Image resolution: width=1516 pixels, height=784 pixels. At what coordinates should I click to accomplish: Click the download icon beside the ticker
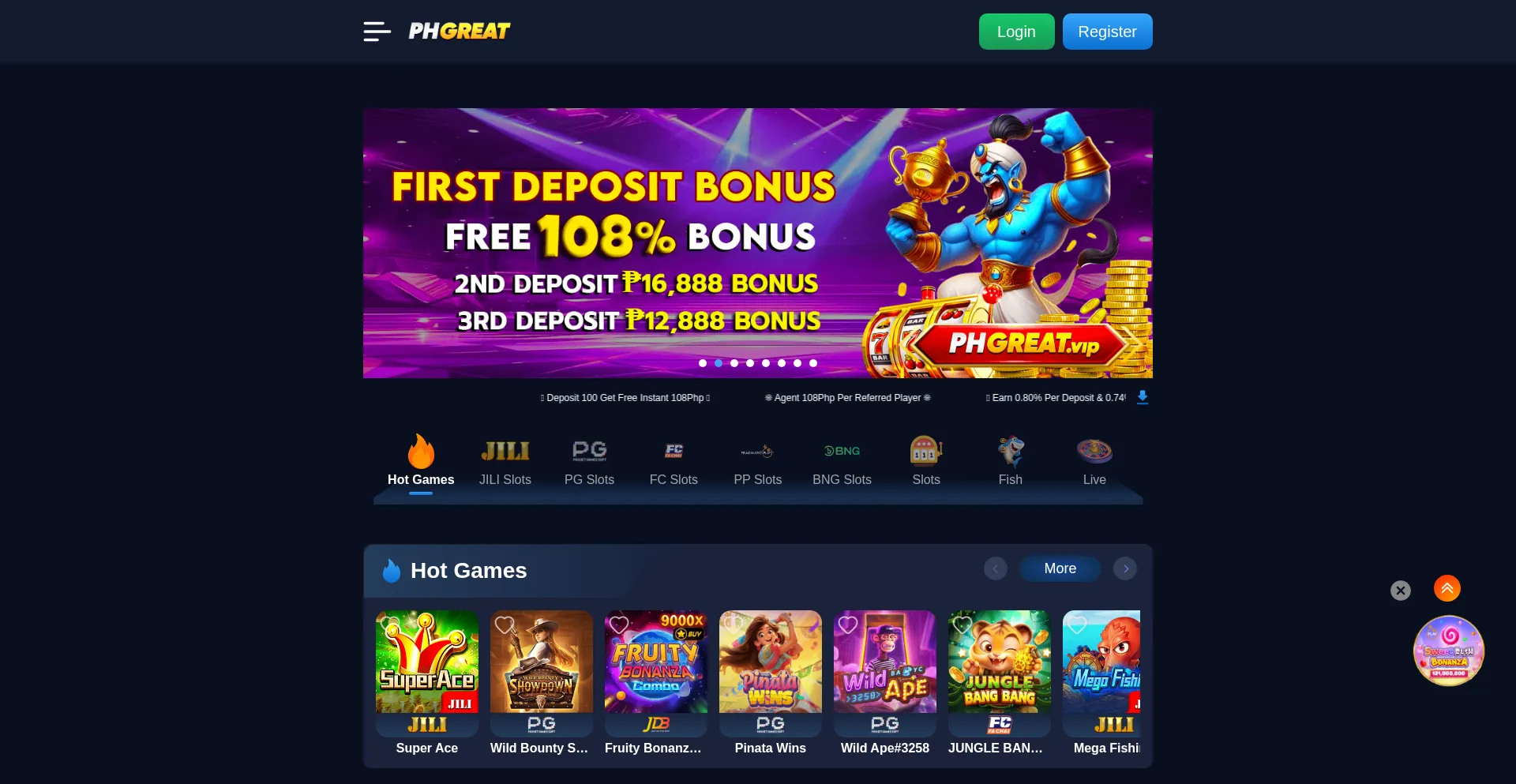(1143, 397)
